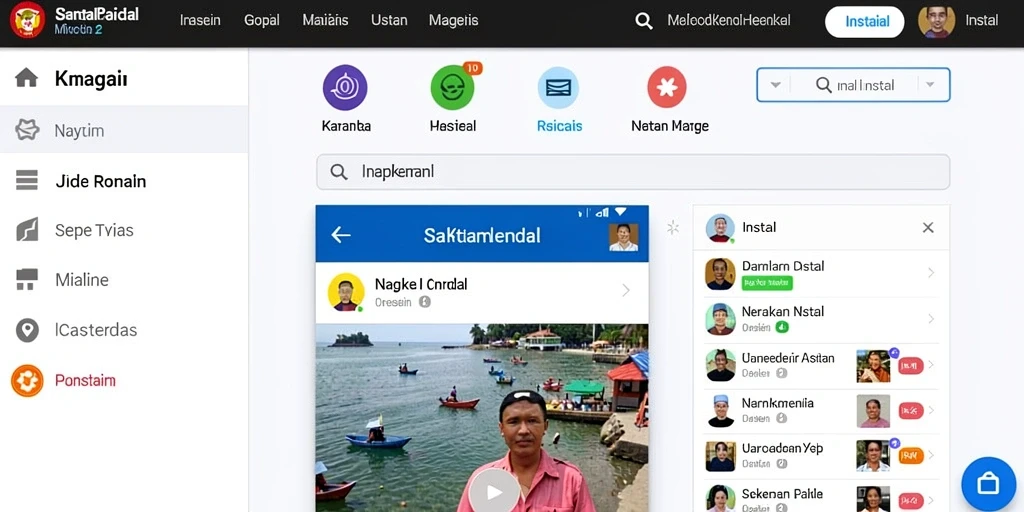Play the video in phone preview
Viewport: 1024px width, 512px height.
coord(494,491)
